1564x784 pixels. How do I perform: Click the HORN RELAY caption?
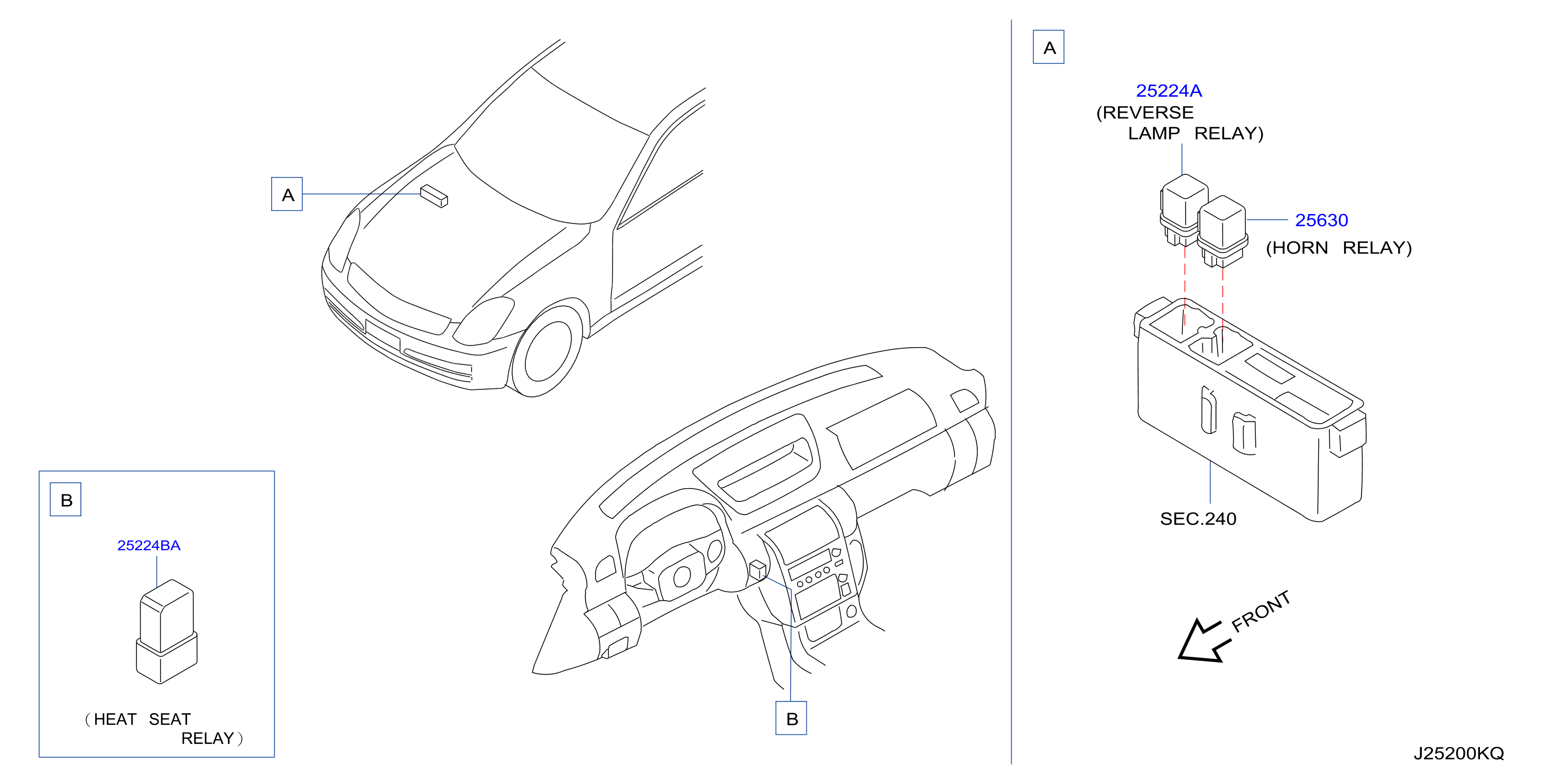click(x=1339, y=248)
